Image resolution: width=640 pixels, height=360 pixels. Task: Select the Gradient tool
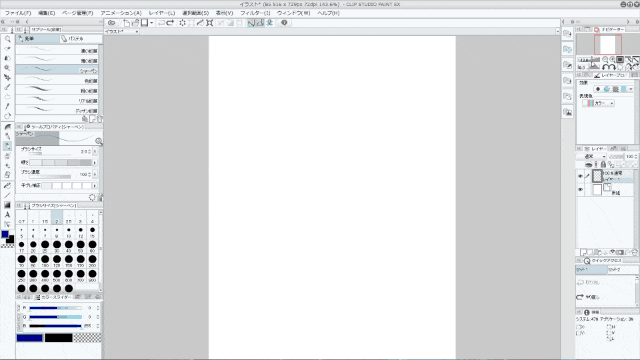[7, 205]
